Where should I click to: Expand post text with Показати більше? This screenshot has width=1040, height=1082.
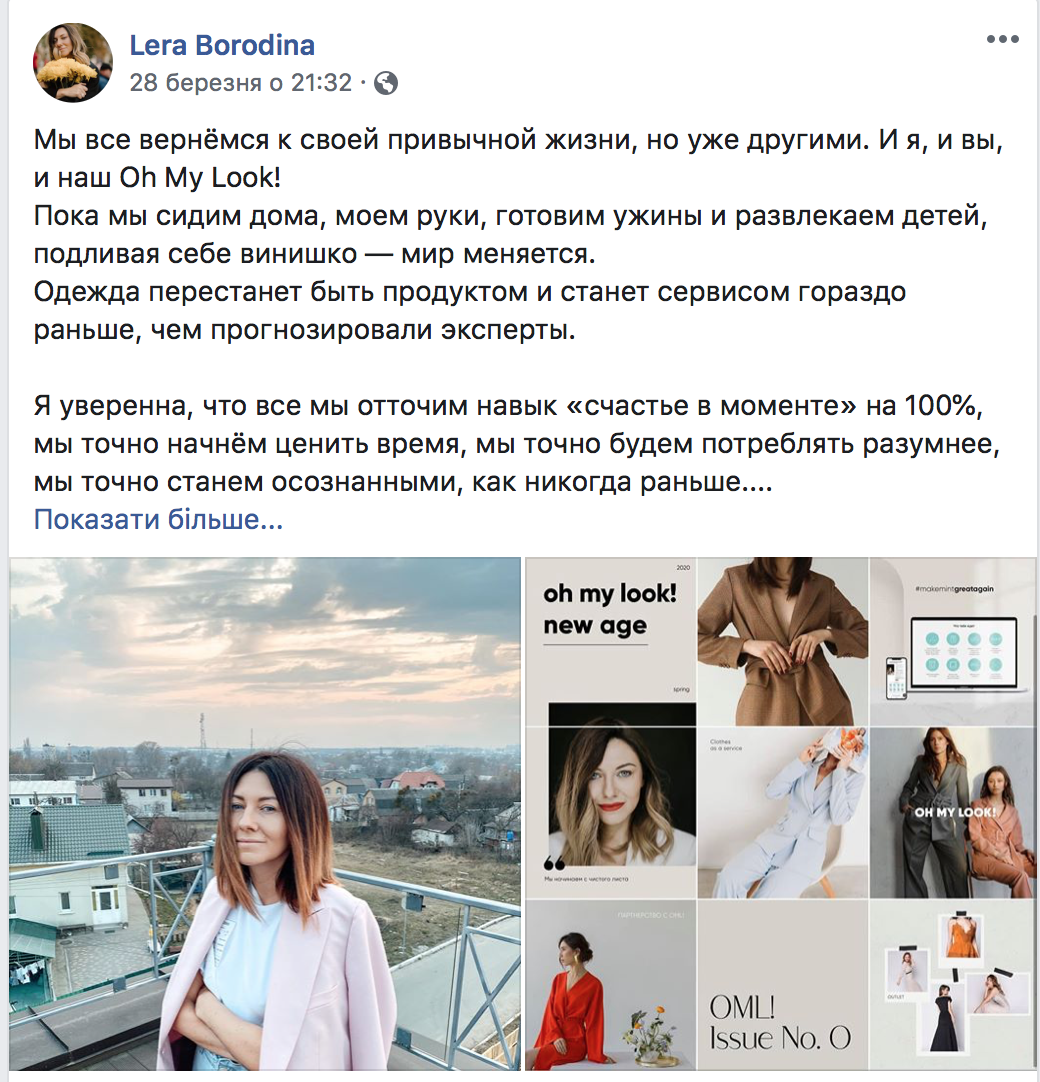159,520
